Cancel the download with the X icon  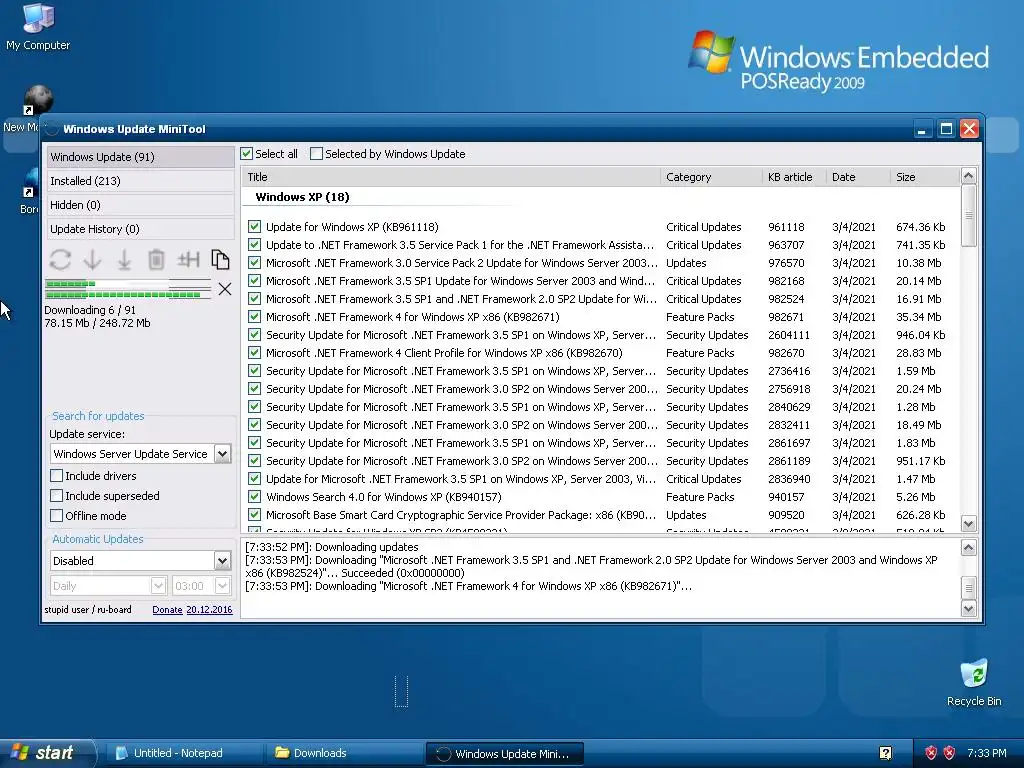(225, 289)
